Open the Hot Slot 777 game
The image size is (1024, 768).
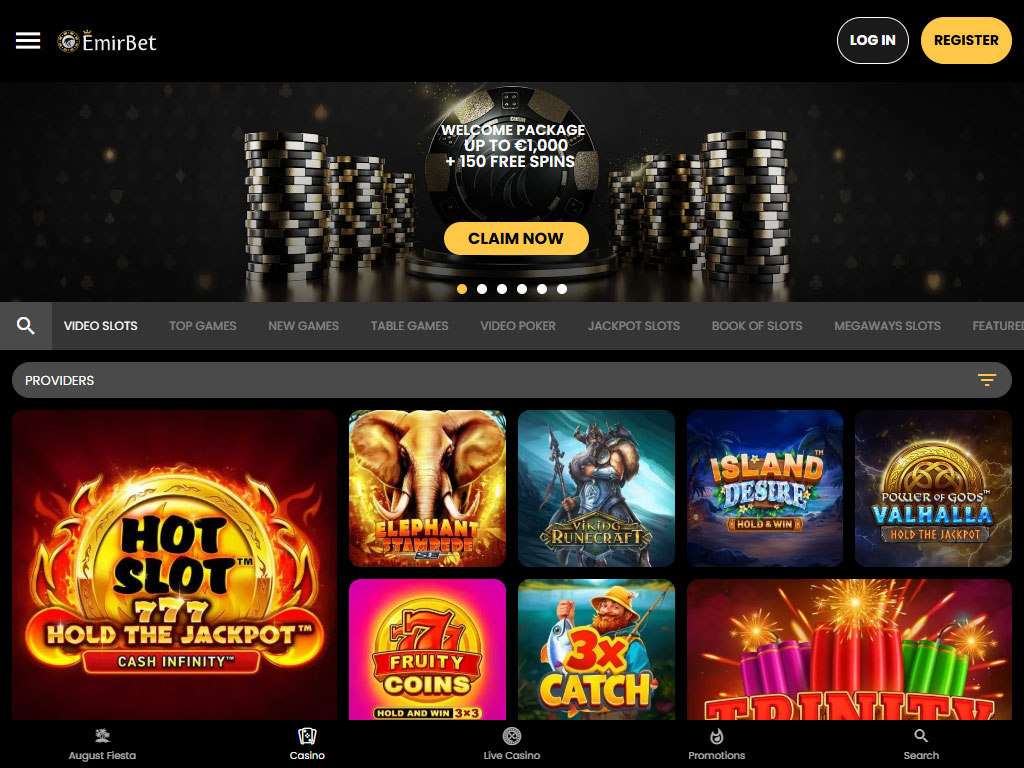[174, 565]
